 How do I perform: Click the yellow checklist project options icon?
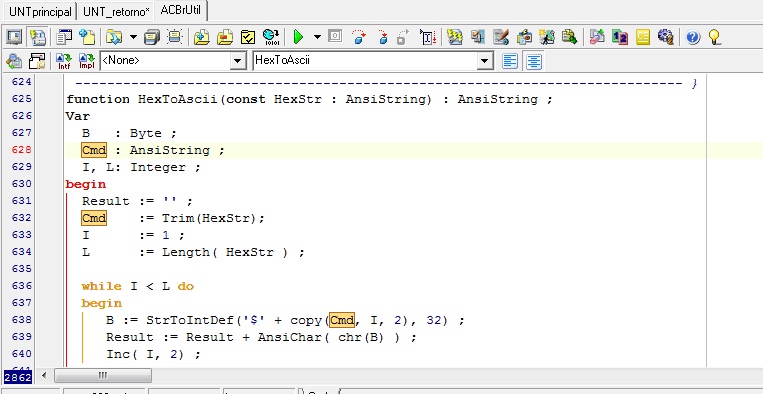pos(248,37)
